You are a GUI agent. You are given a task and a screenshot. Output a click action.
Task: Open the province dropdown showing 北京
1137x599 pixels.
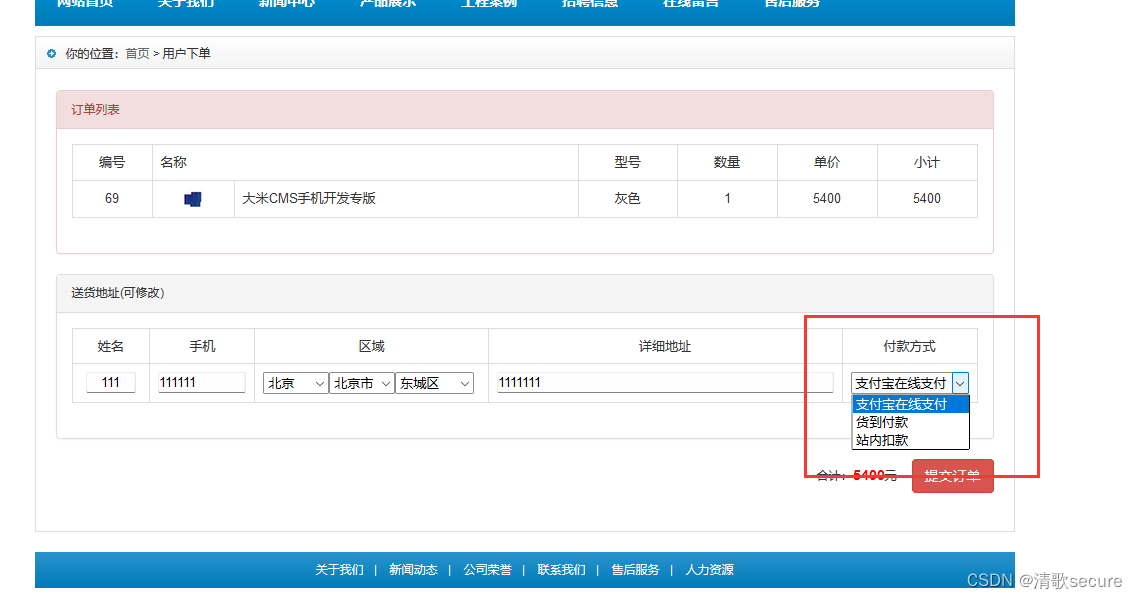[x=295, y=382]
